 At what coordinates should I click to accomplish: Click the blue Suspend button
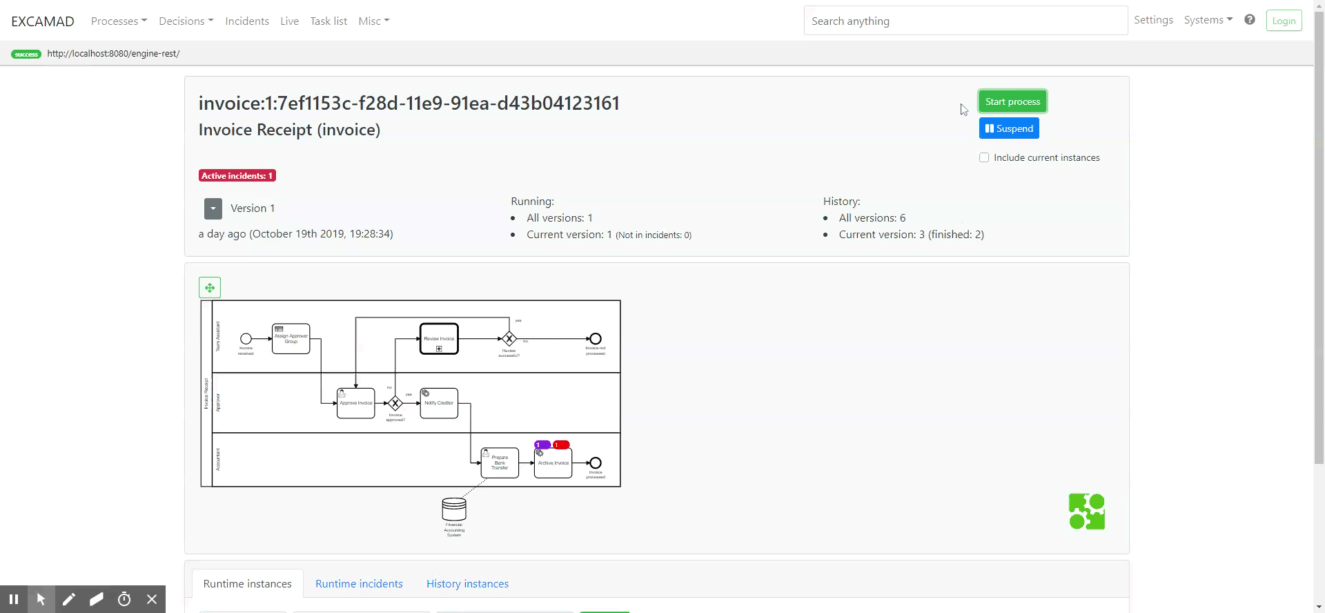click(x=1009, y=128)
